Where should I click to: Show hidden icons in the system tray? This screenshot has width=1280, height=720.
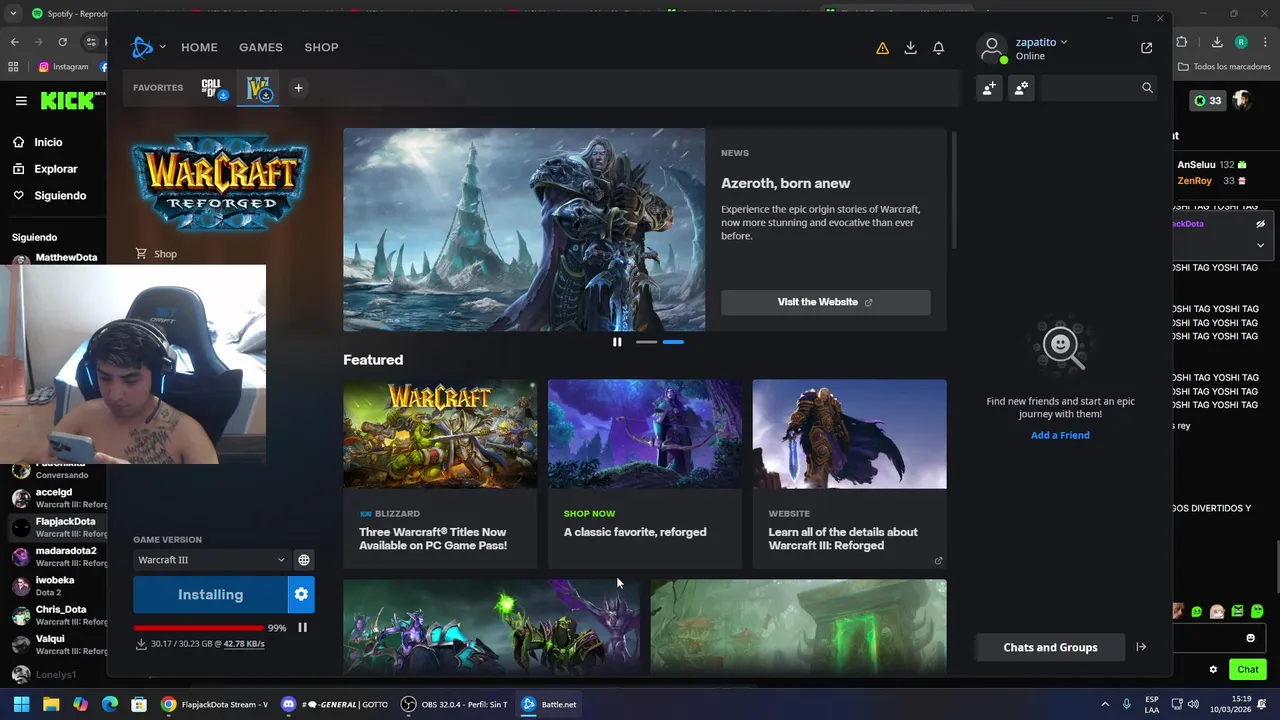tap(1105, 704)
